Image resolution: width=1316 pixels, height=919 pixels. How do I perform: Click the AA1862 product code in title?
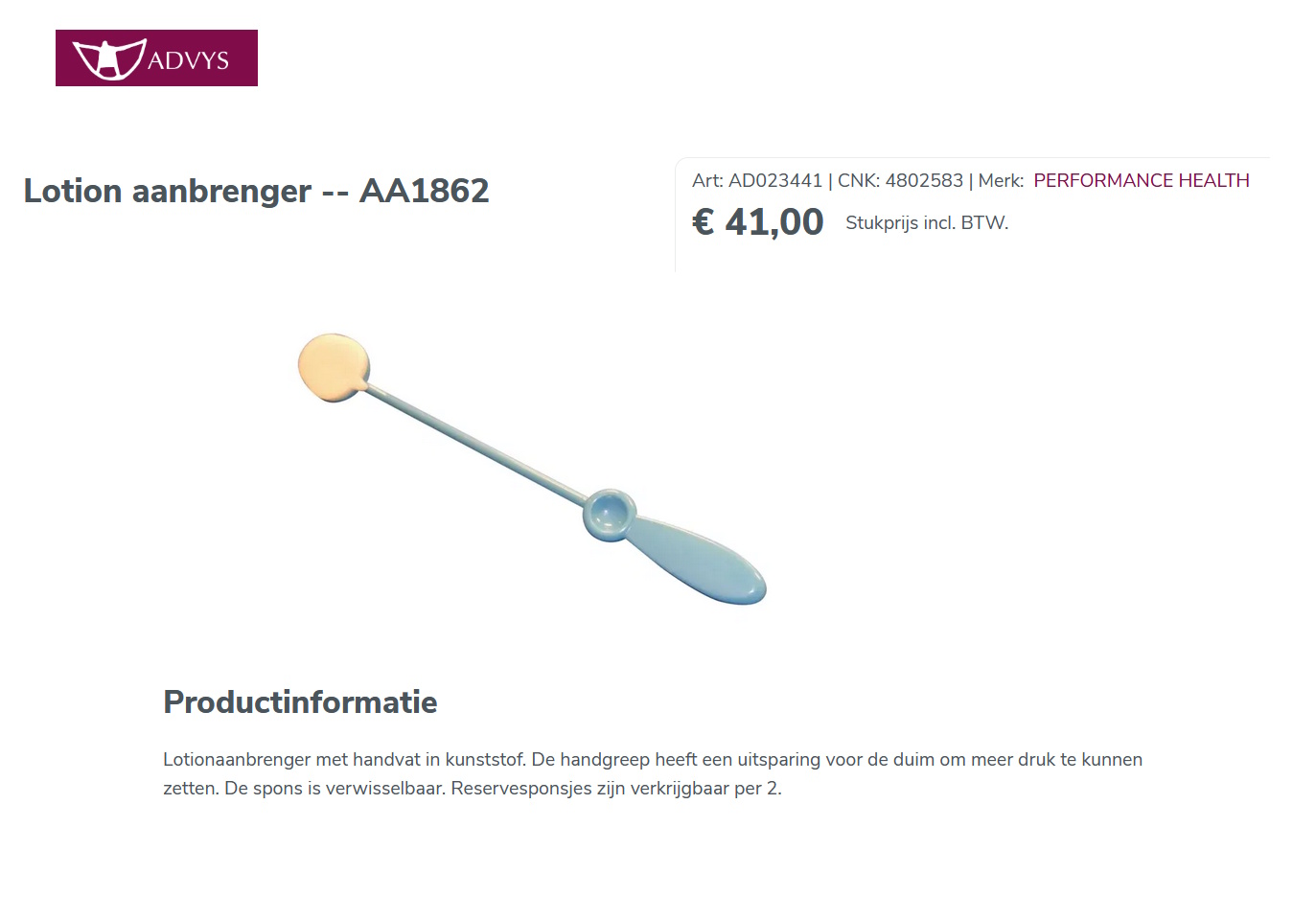(424, 191)
